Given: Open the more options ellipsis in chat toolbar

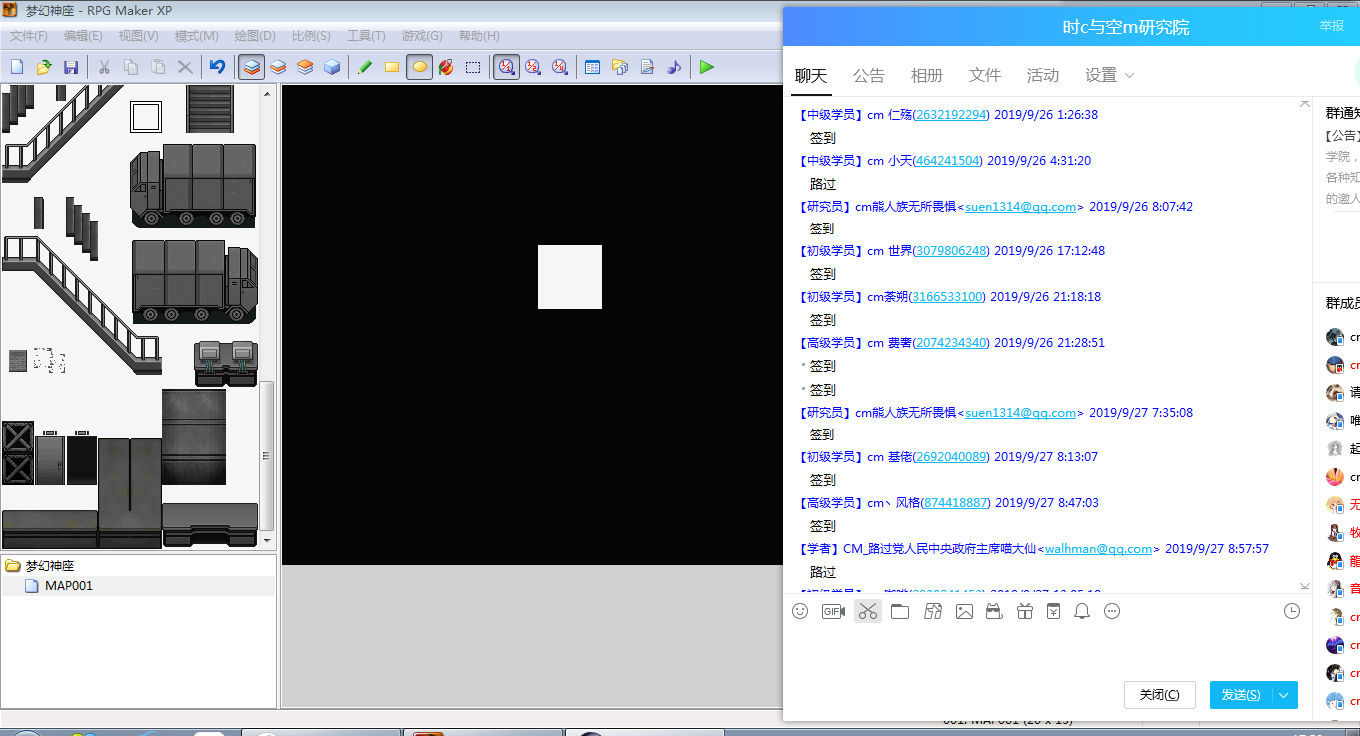Looking at the screenshot, I should [x=1112, y=611].
